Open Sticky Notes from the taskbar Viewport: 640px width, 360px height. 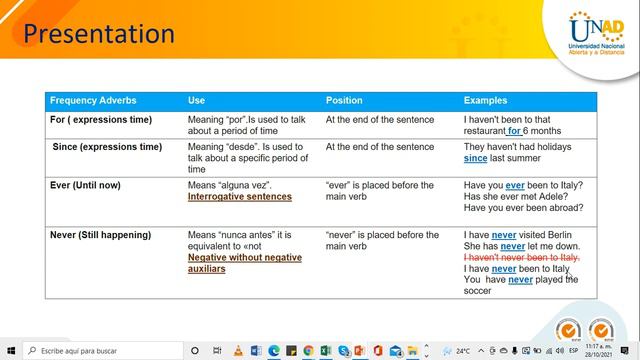[291, 351]
